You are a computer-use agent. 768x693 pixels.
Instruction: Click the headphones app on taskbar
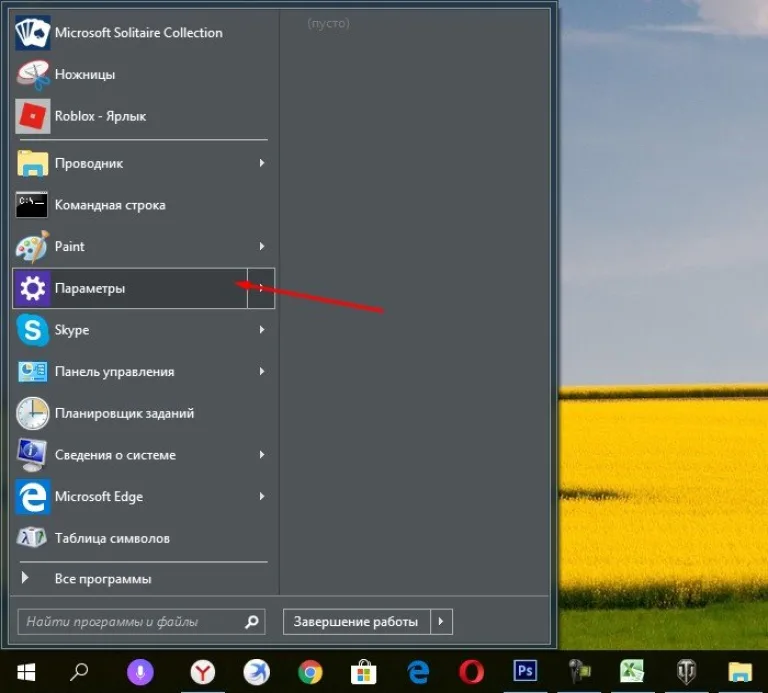578,671
